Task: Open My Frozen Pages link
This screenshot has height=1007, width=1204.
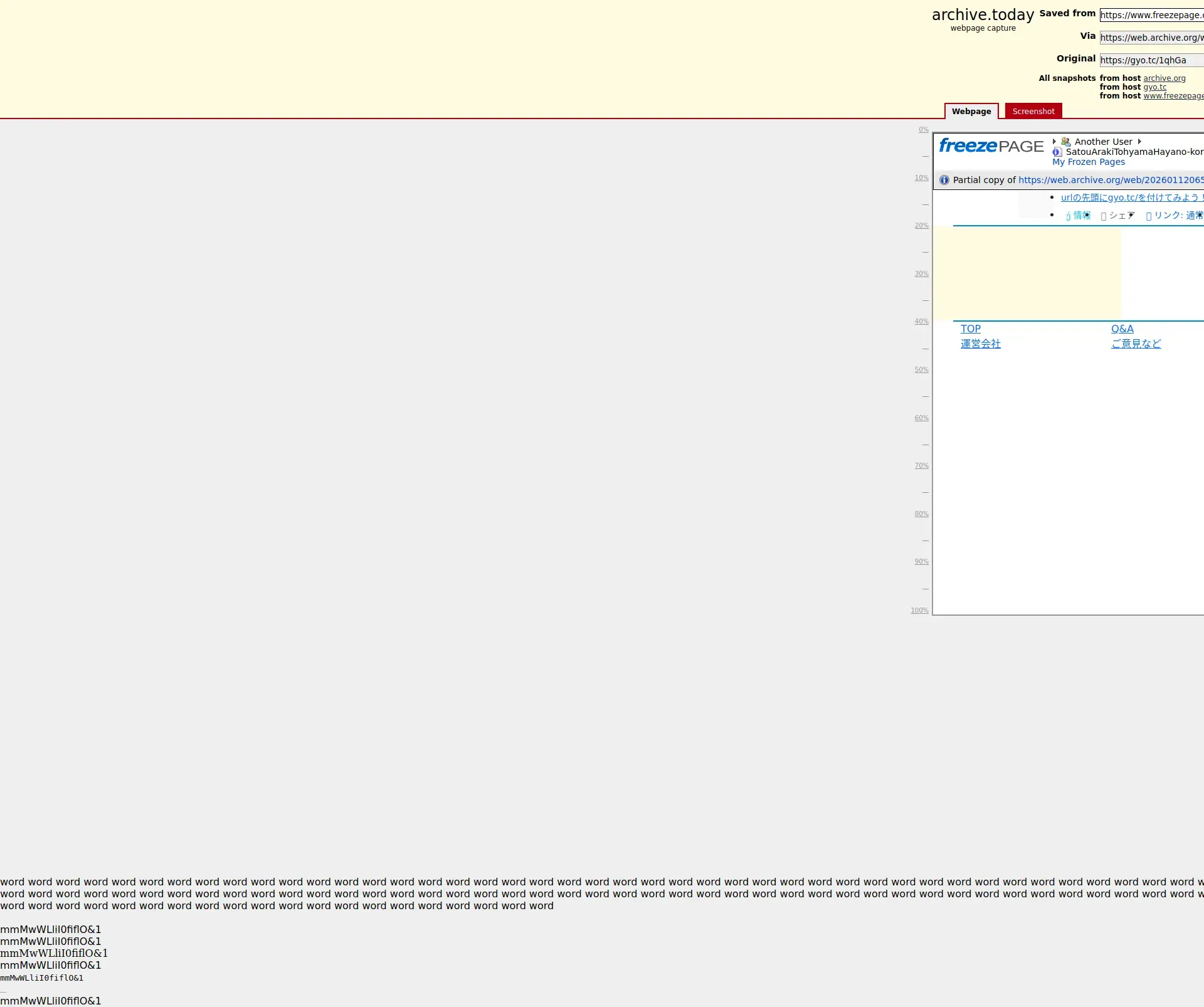Action: click(1088, 162)
